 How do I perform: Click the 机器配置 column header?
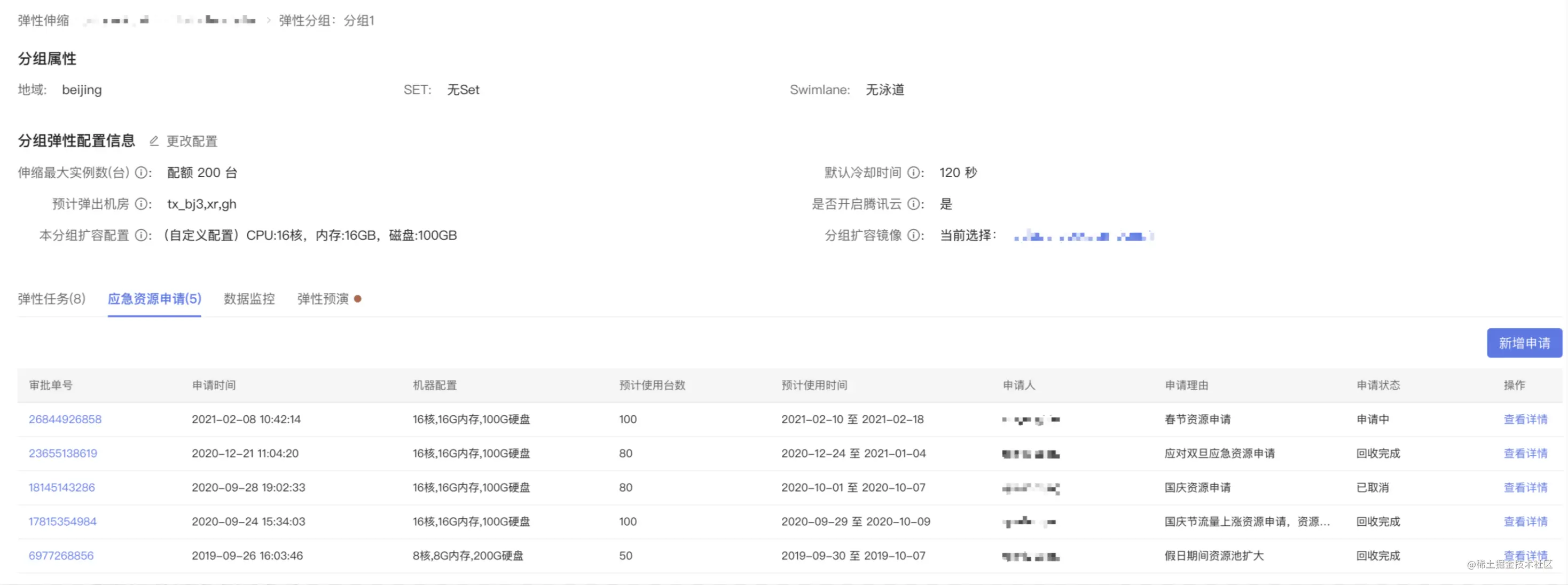point(435,385)
